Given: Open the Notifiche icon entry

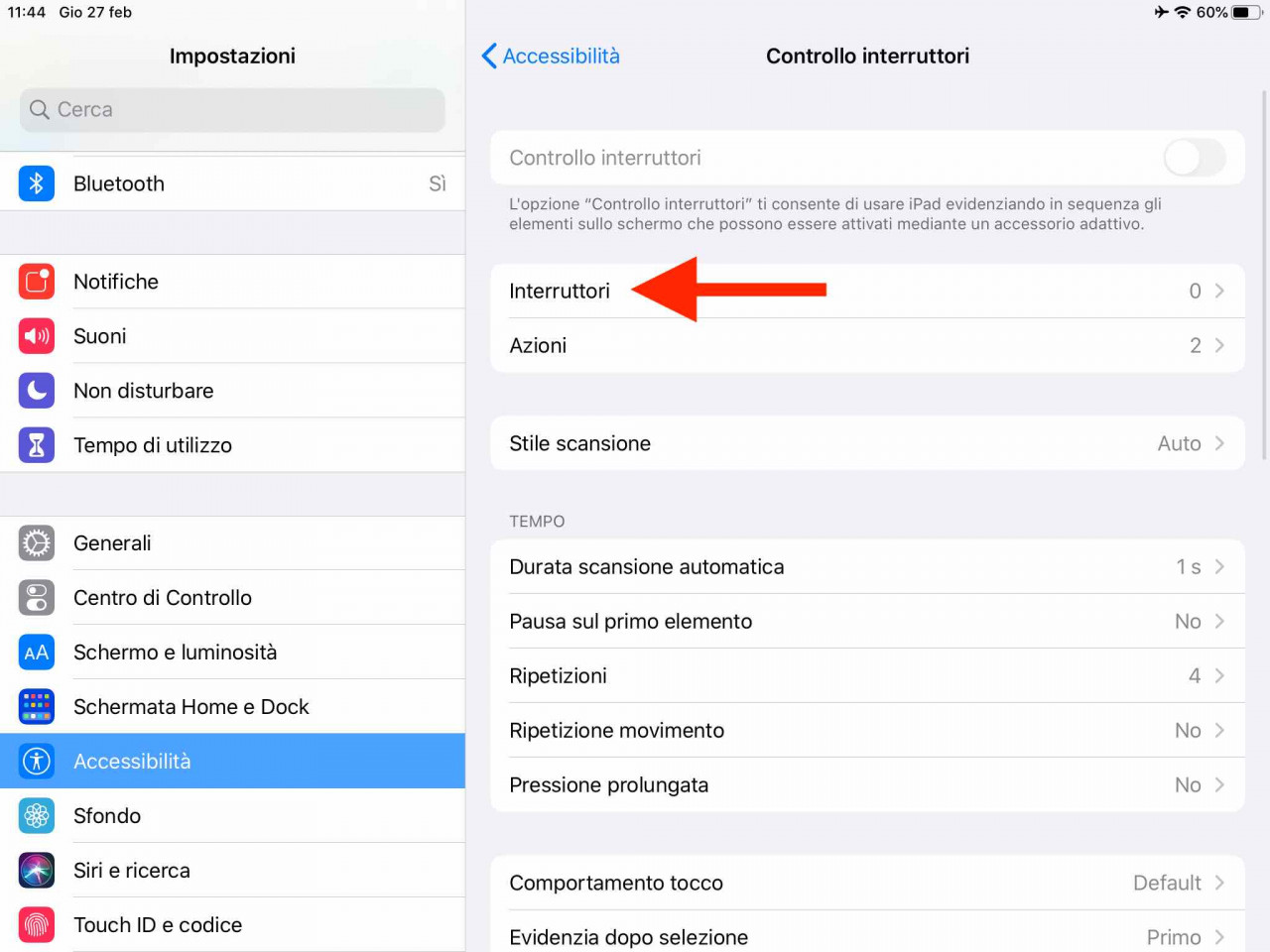Looking at the screenshot, I should [x=37, y=282].
